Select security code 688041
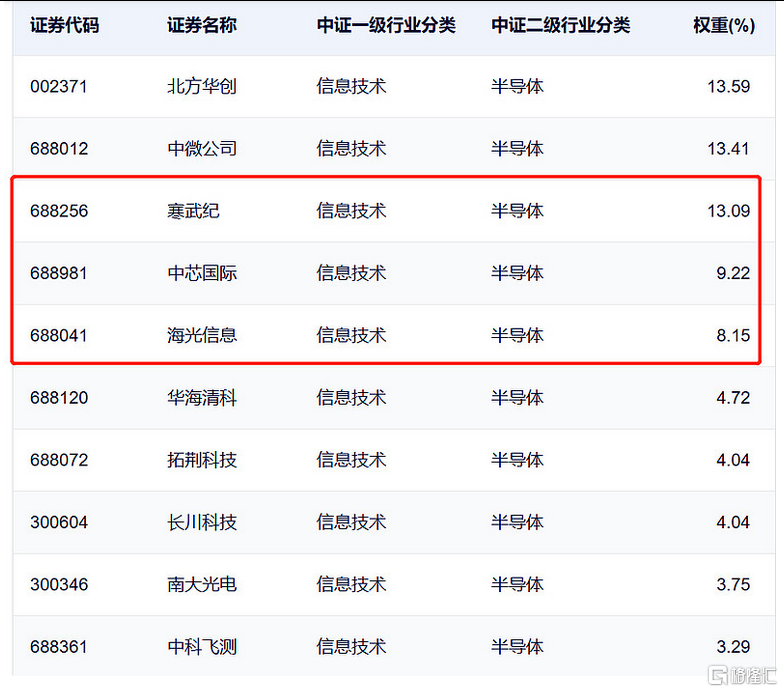Screen dimensions: 784x692 pos(58,336)
